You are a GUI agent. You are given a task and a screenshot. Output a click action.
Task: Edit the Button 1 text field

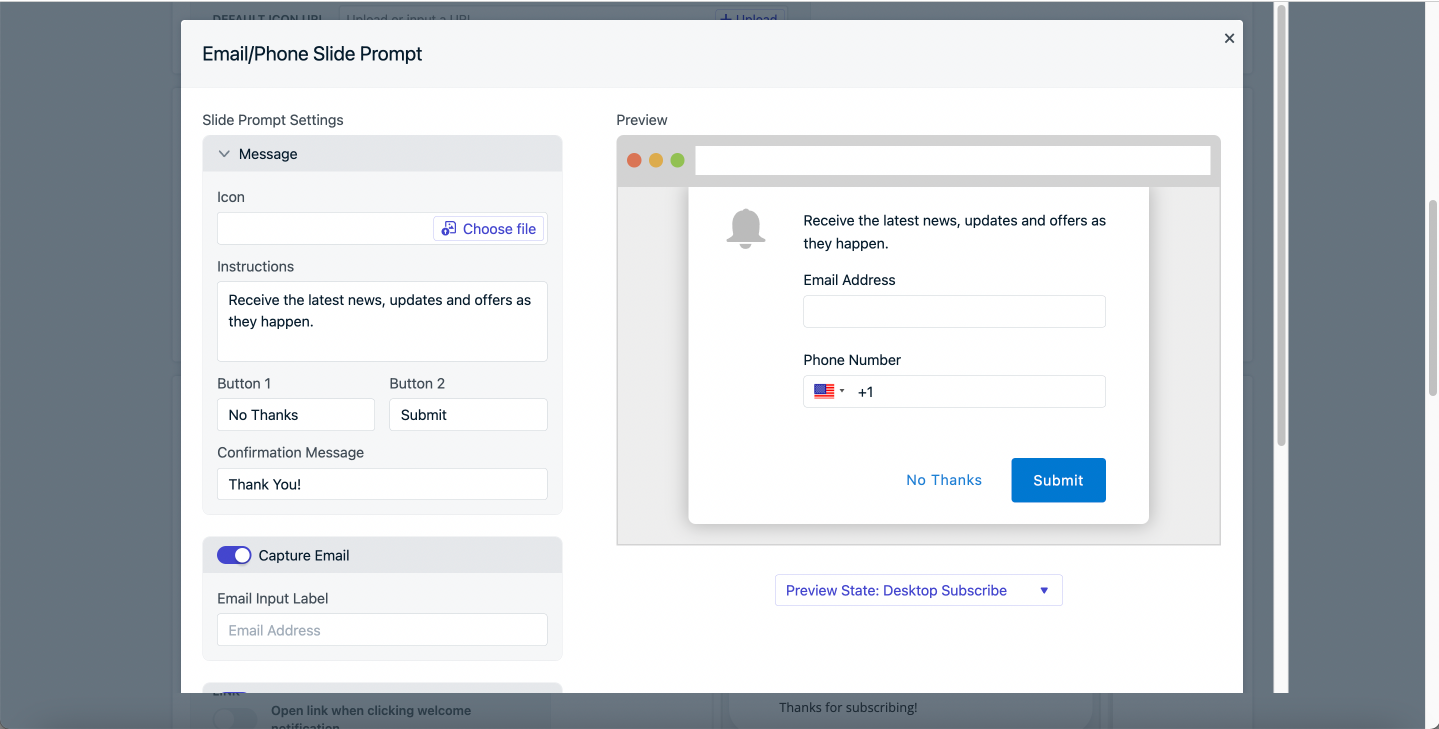pyautogui.click(x=295, y=415)
